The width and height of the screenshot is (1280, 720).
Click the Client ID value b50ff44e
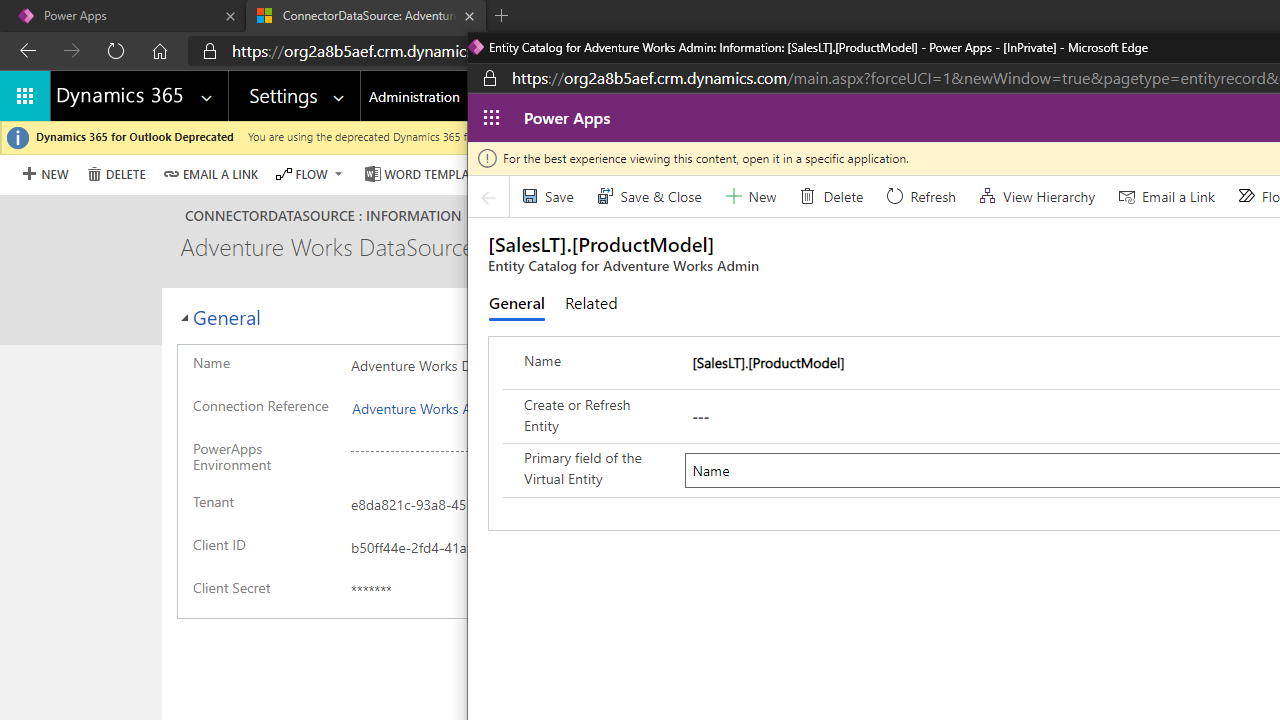pyautogui.click(x=409, y=548)
